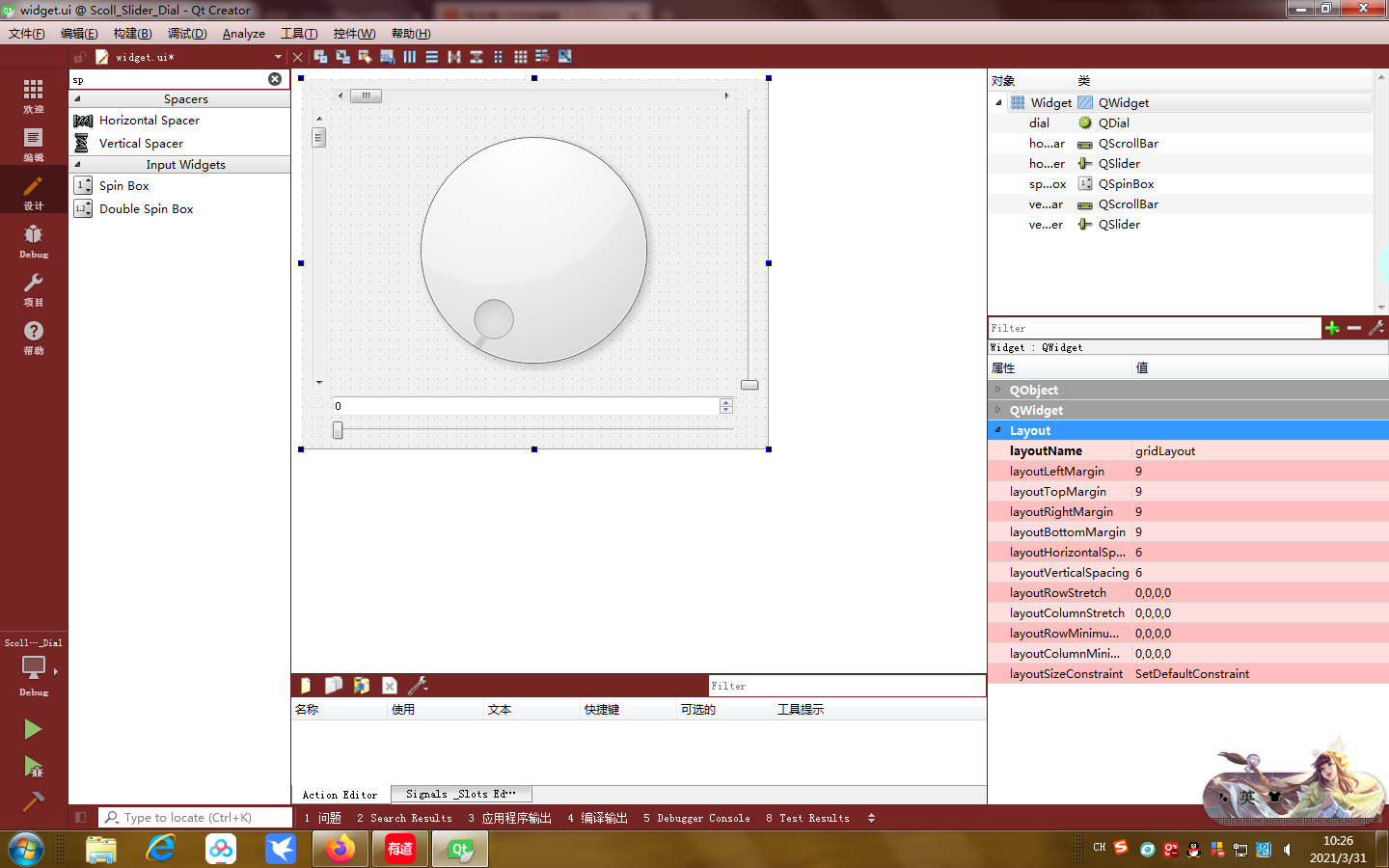Click the Lay Out in a Grid icon
1389x868 pixels.
pos(520,56)
